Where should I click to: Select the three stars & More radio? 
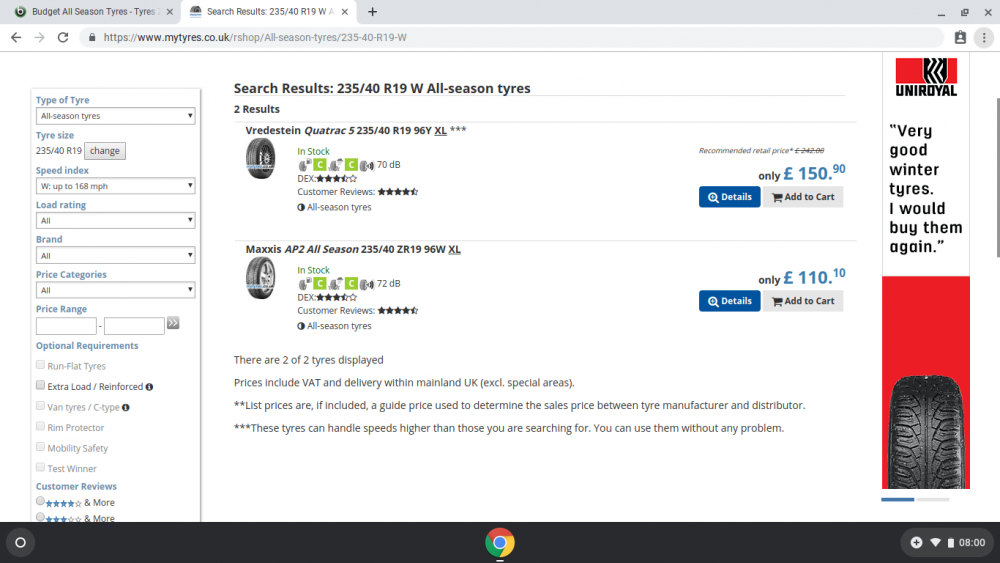click(40, 517)
